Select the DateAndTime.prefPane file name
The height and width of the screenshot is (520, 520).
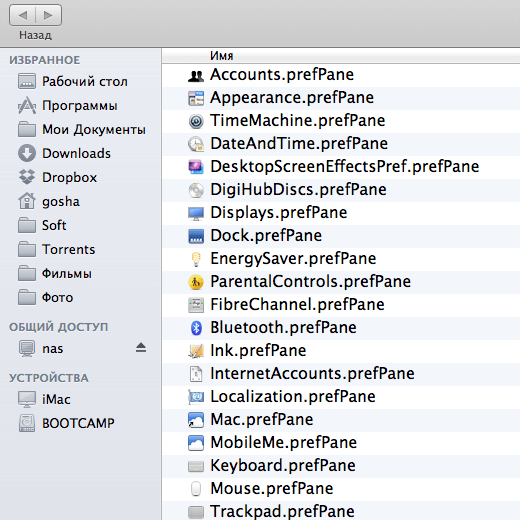pyautogui.click(x=299, y=144)
